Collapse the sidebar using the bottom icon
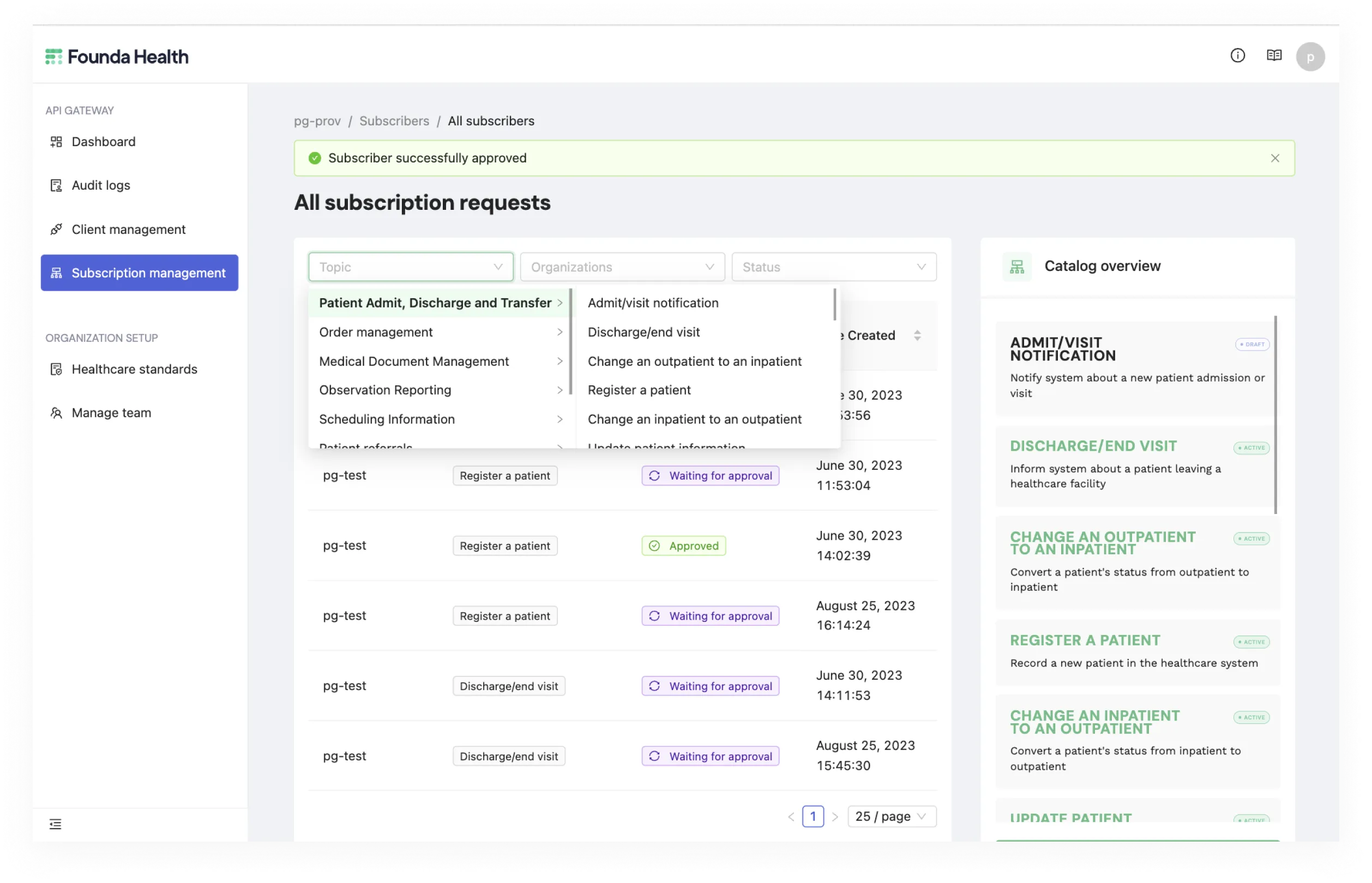1372x883 pixels. (55, 824)
